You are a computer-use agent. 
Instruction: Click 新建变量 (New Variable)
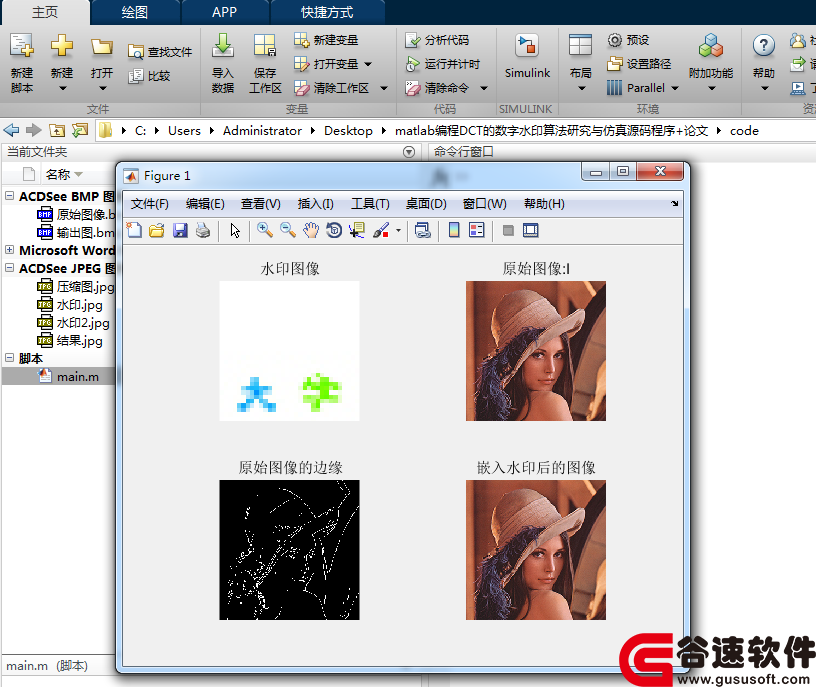click(x=326, y=40)
